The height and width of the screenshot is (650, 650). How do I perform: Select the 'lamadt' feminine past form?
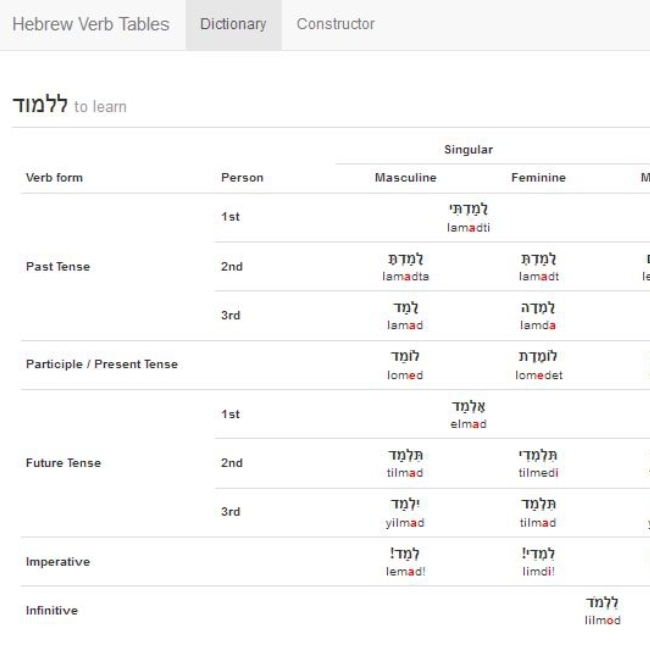tap(538, 267)
